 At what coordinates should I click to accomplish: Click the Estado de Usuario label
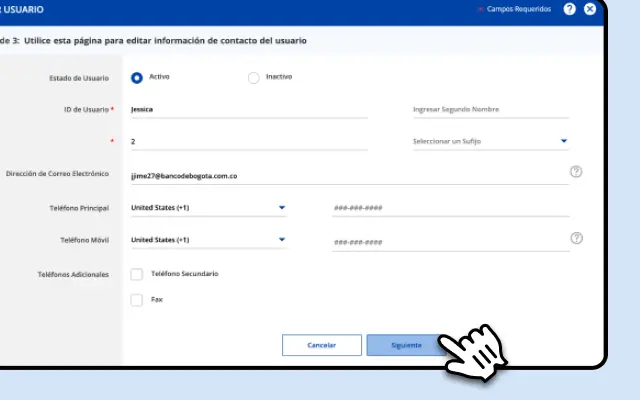pyautogui.click(x=79, y=78)
